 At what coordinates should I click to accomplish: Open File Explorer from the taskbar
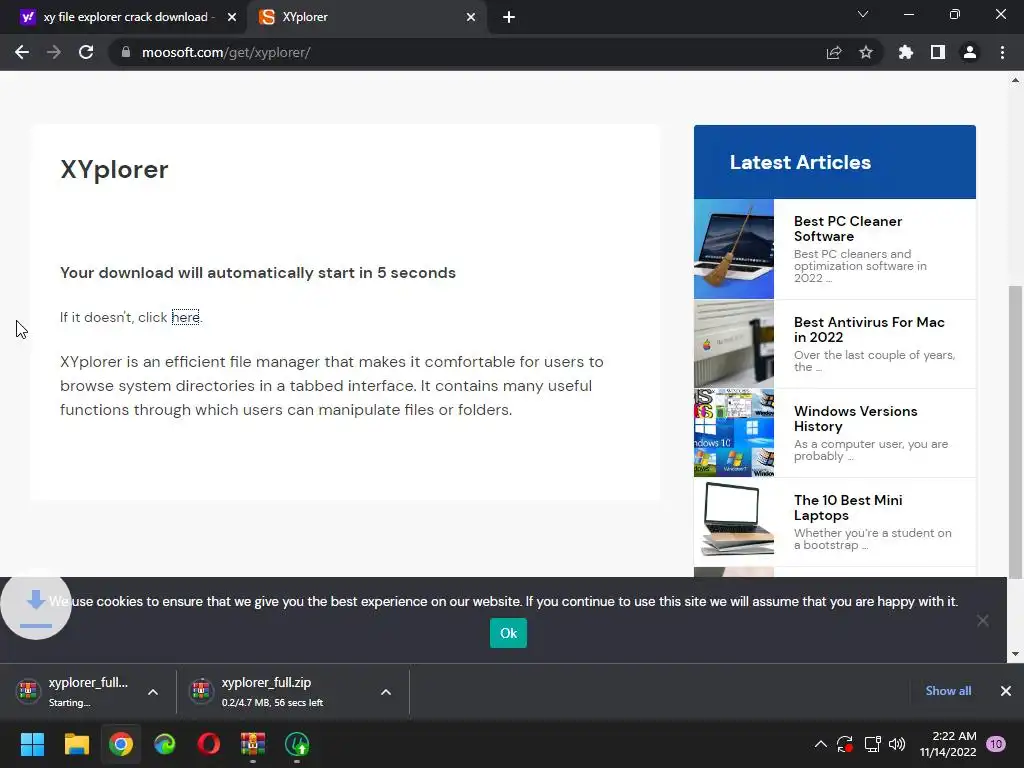pyautogui.click(x=76, y=744)
